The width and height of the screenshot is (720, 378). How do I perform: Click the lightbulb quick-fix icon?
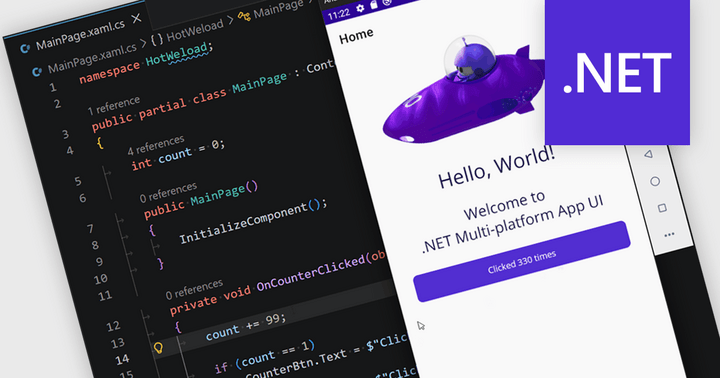[x=158, y=348]
